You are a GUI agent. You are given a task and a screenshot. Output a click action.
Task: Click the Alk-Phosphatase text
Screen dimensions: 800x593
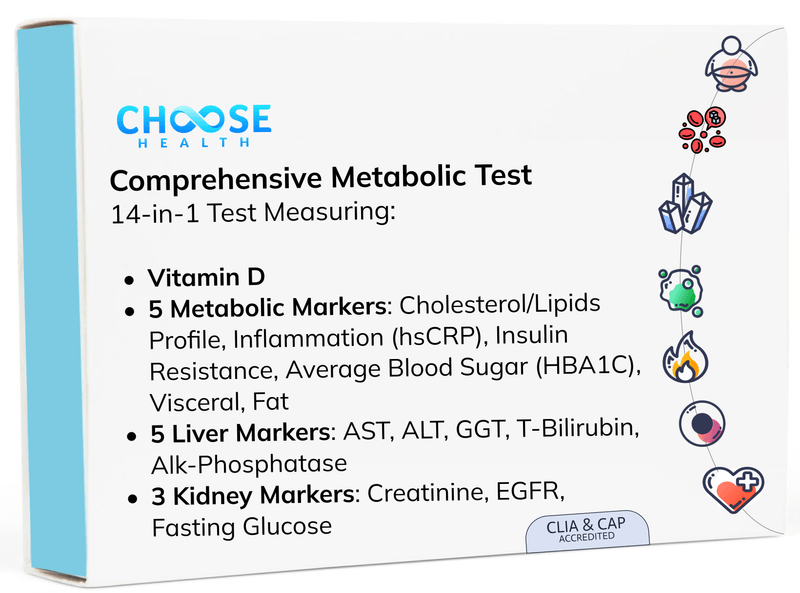(248, 464)
